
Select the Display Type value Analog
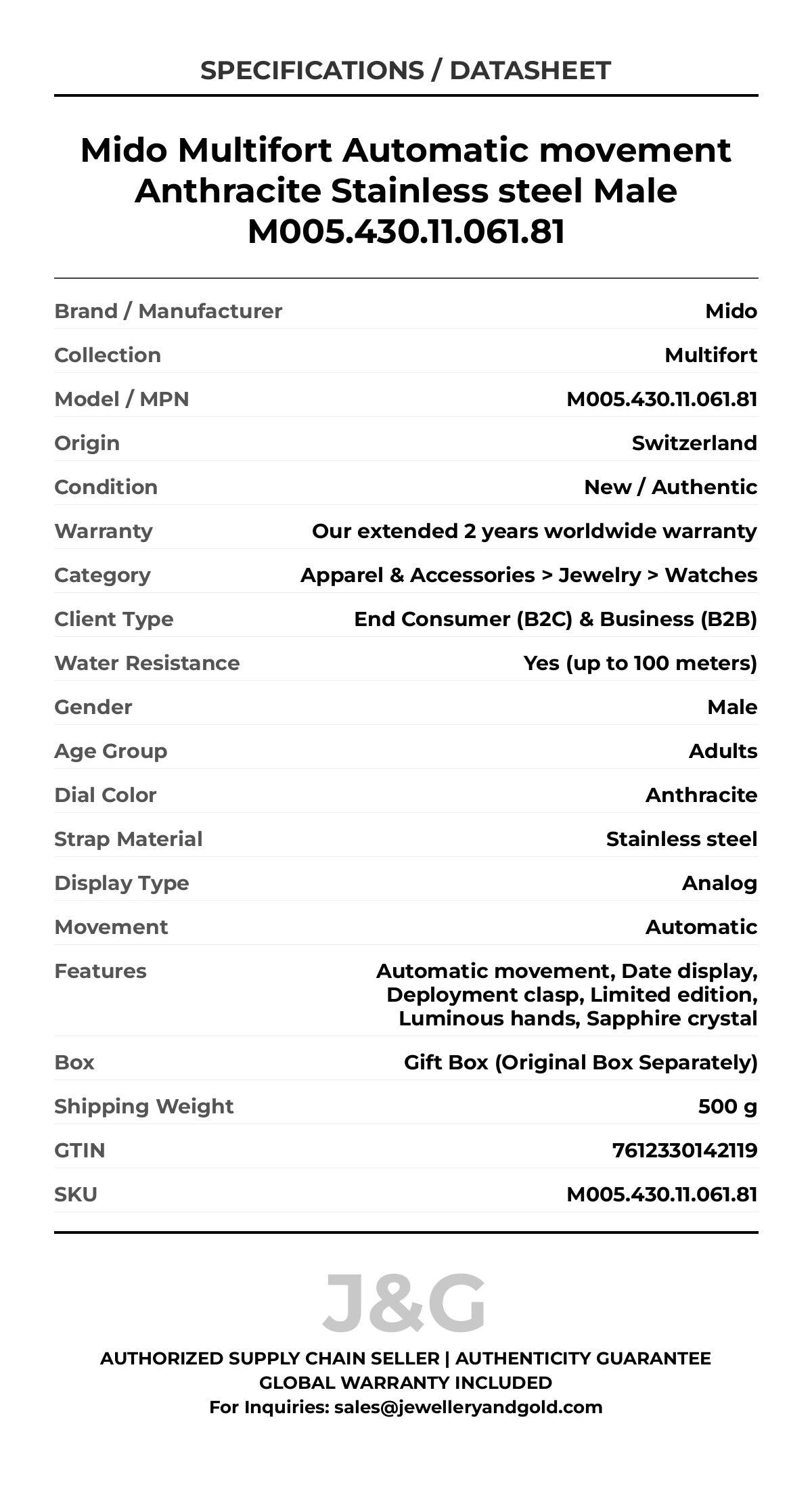(x=719, y=883)
